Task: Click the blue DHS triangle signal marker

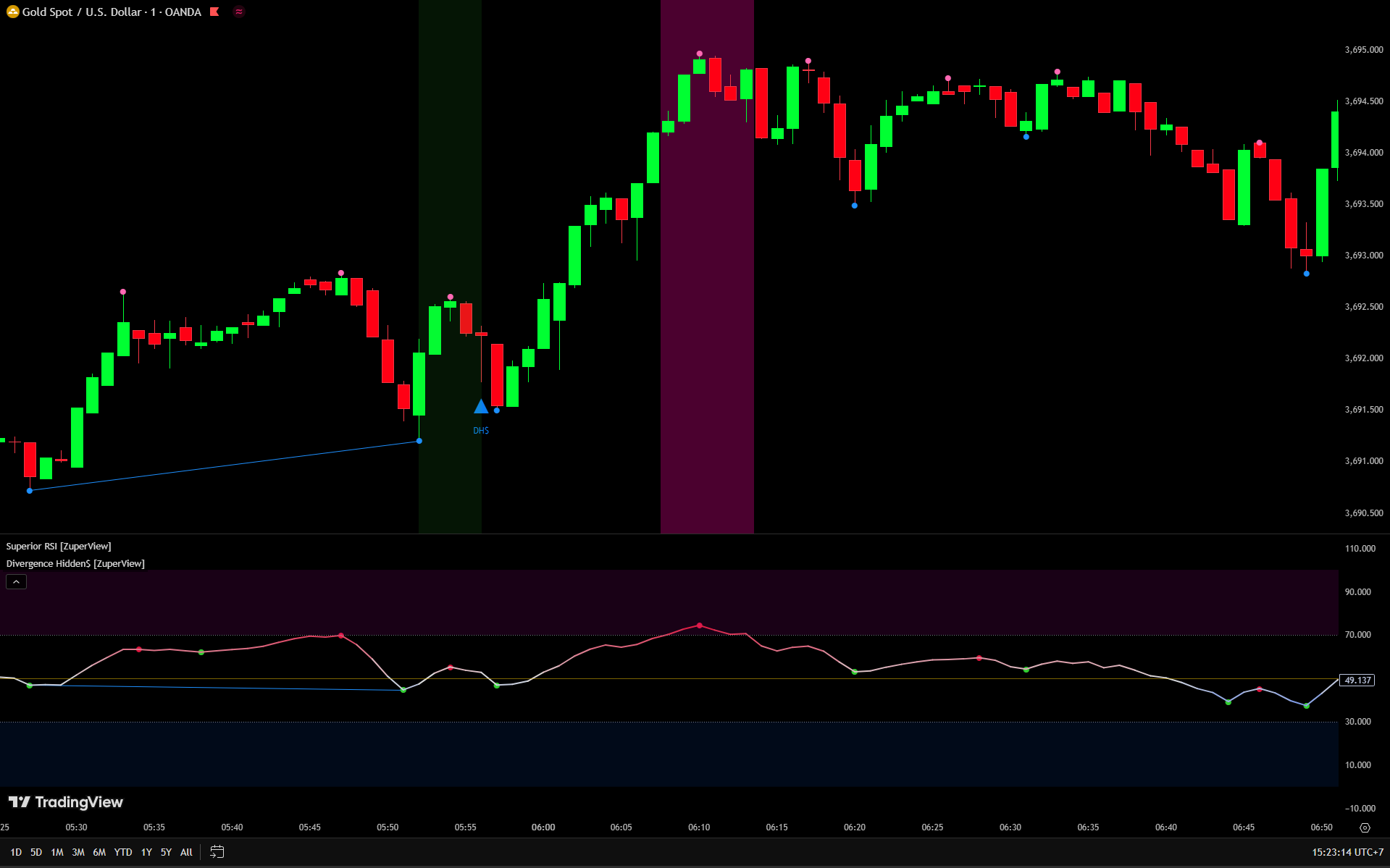Action: click(481, 407)
